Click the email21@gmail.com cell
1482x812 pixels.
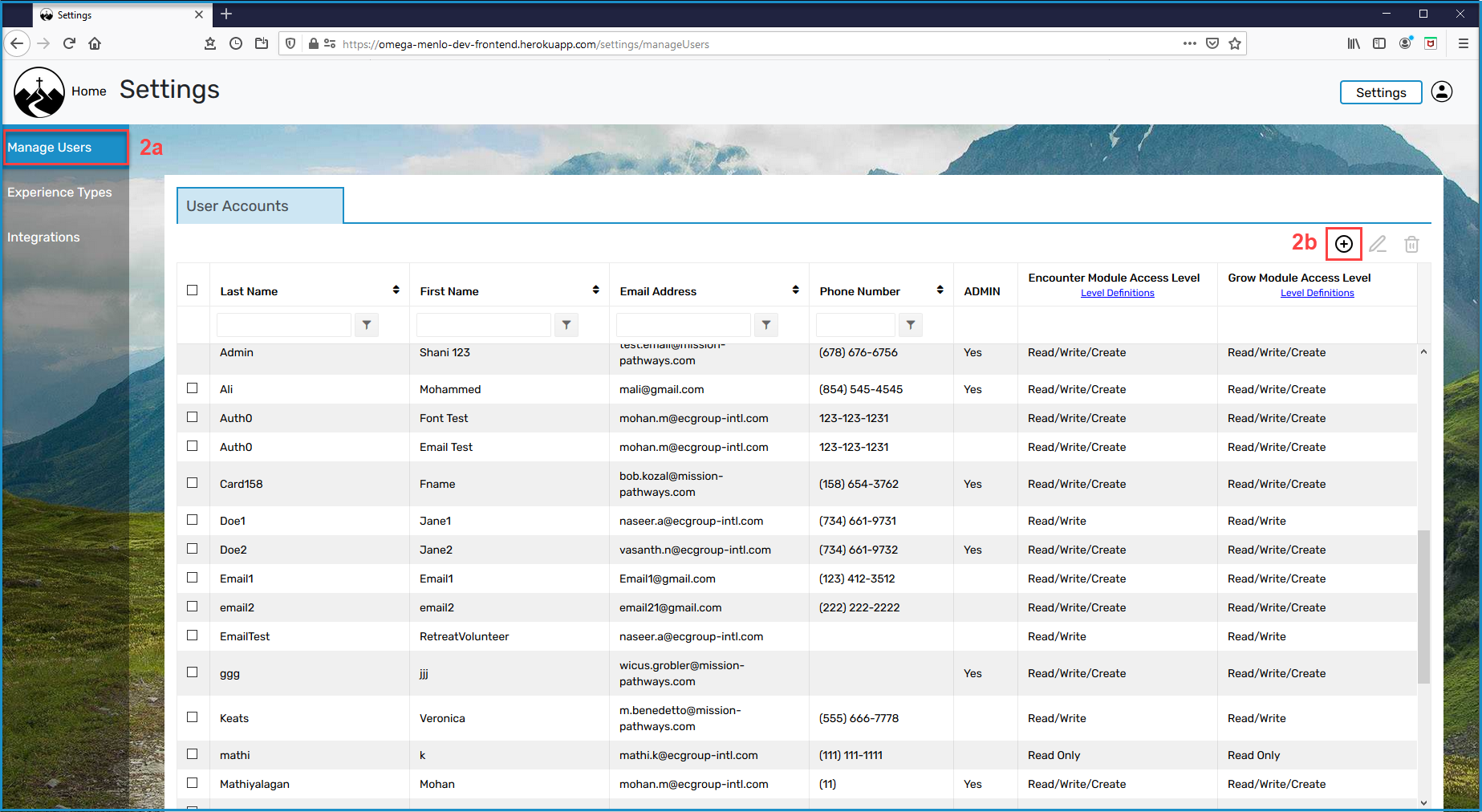[671, 607]
